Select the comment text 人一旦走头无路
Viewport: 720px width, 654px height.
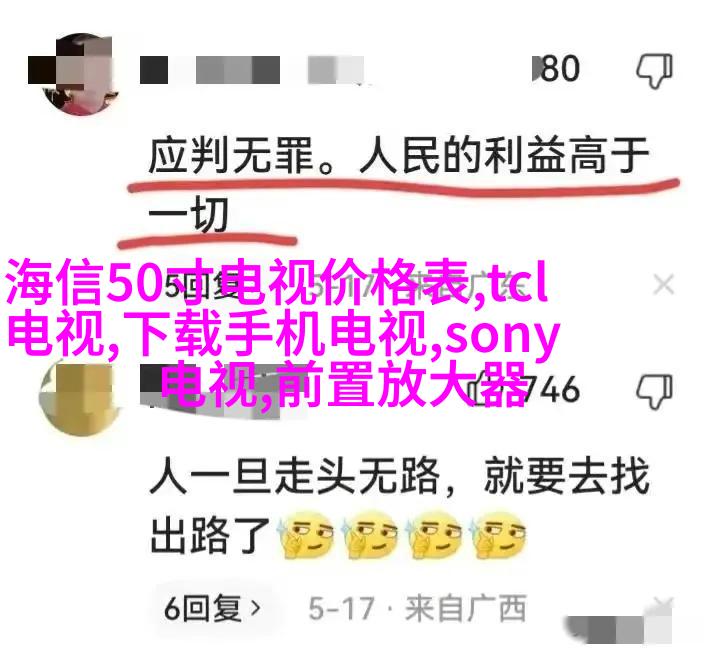coord(295,476)
